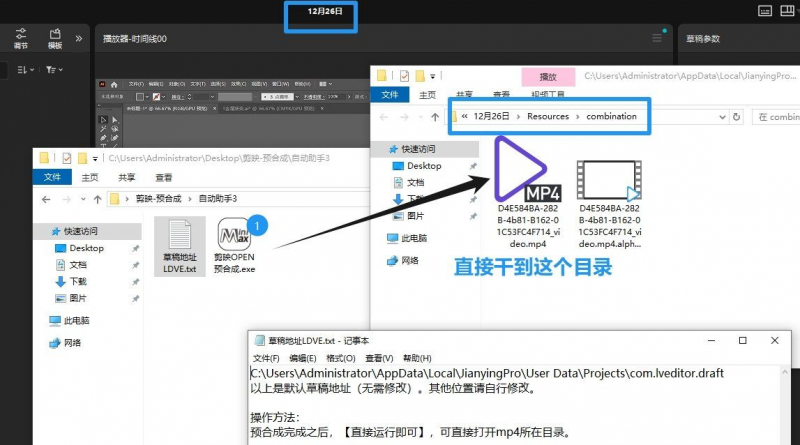The height and width of the screenshot is (445, 800).
Task: Switch to 共享 tab in 自动助手3 window
Action: pyautogui.click(x=127, y=178)
